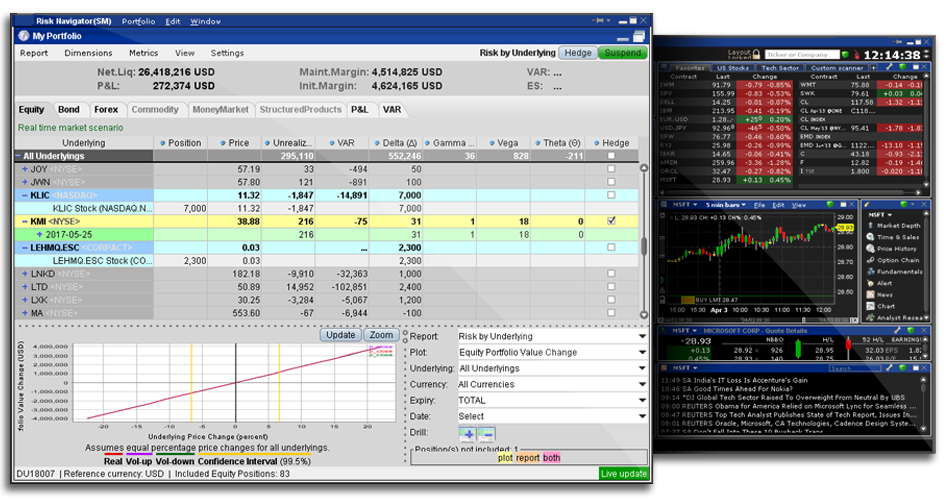Click the wrench icon in watchlist panel
Image resolution: width=948 pixels, height=500 pixels.
click(x=889, y=67)
